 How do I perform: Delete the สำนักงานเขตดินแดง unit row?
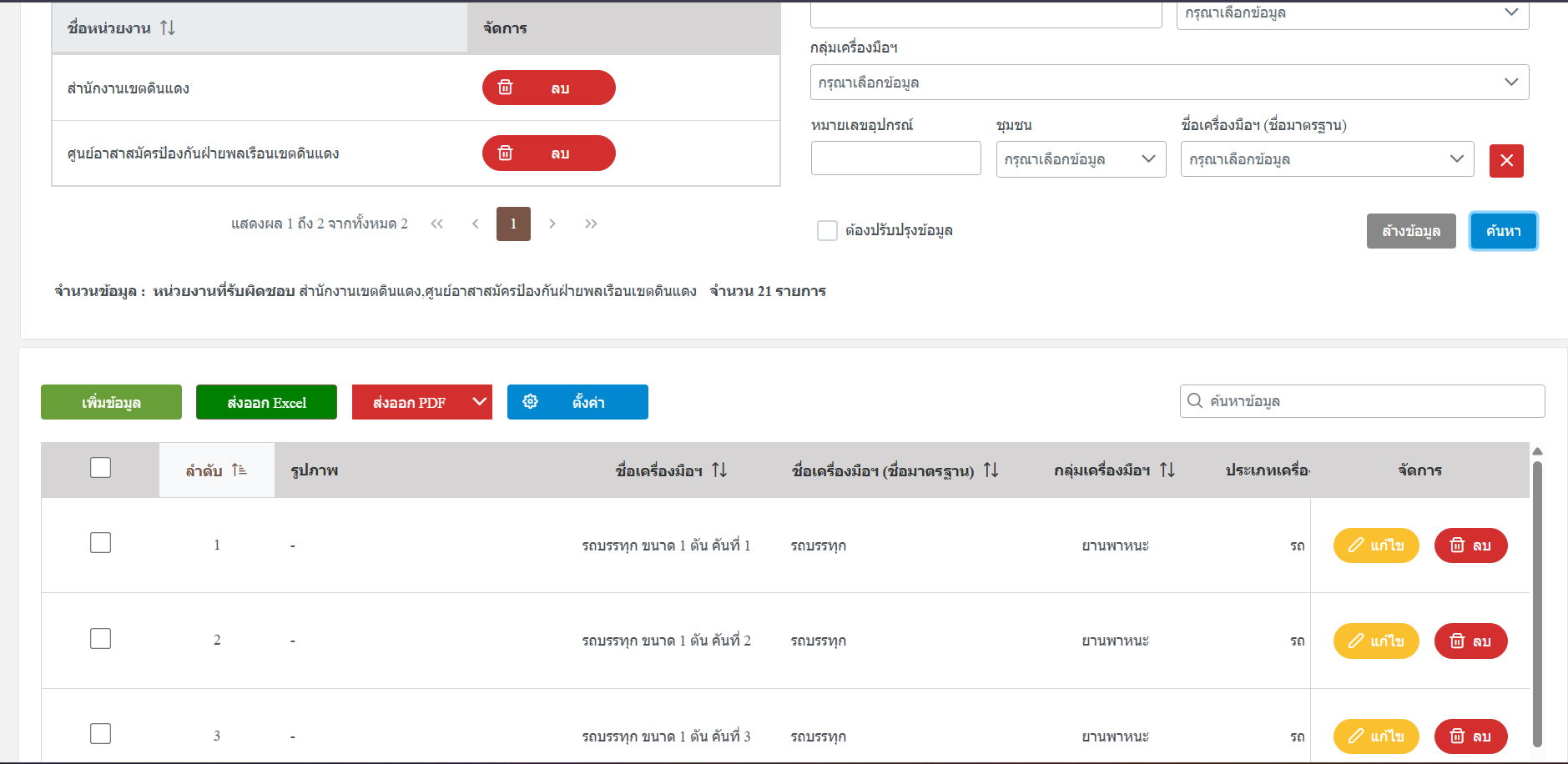click(x=548, y=88)
